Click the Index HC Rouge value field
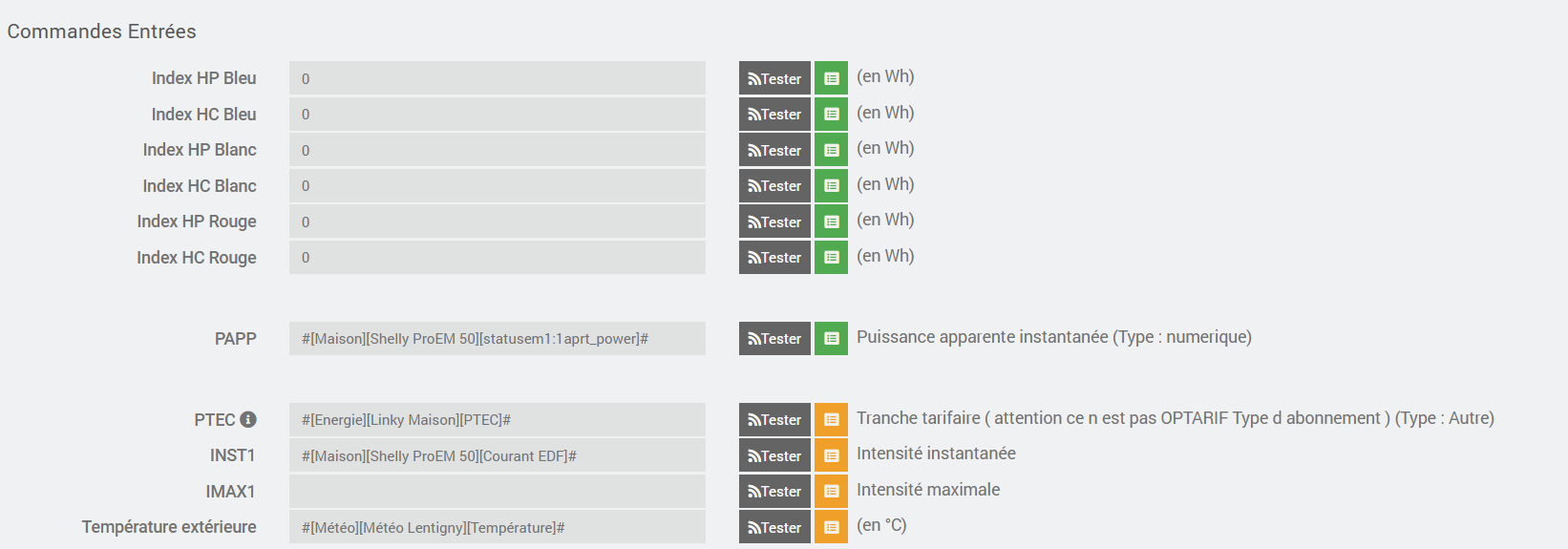This screenshot has height=549, width=1568. (x=498, y=257)
